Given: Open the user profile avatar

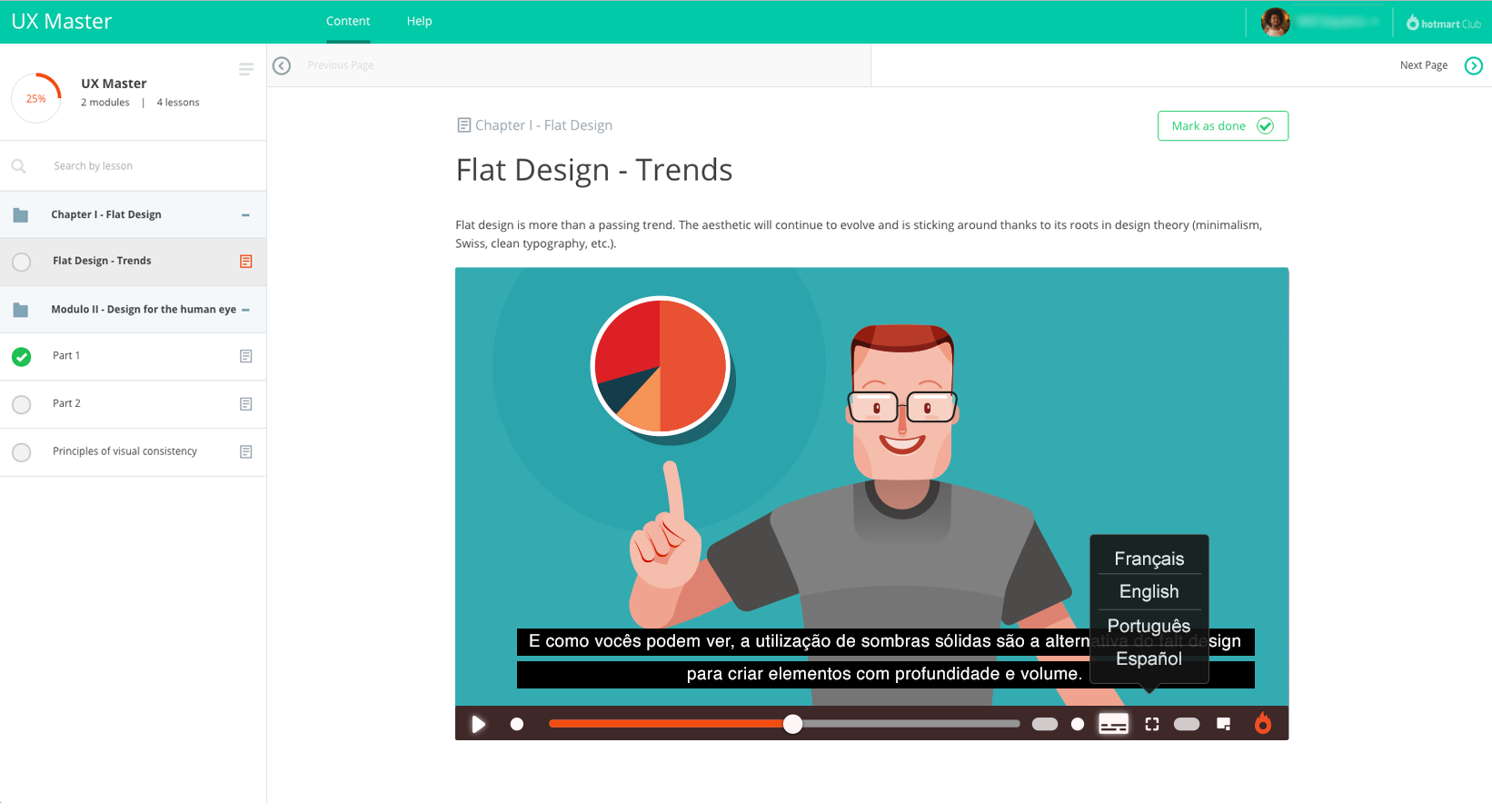Looking at the screenshot, I should pos(1276,22).
